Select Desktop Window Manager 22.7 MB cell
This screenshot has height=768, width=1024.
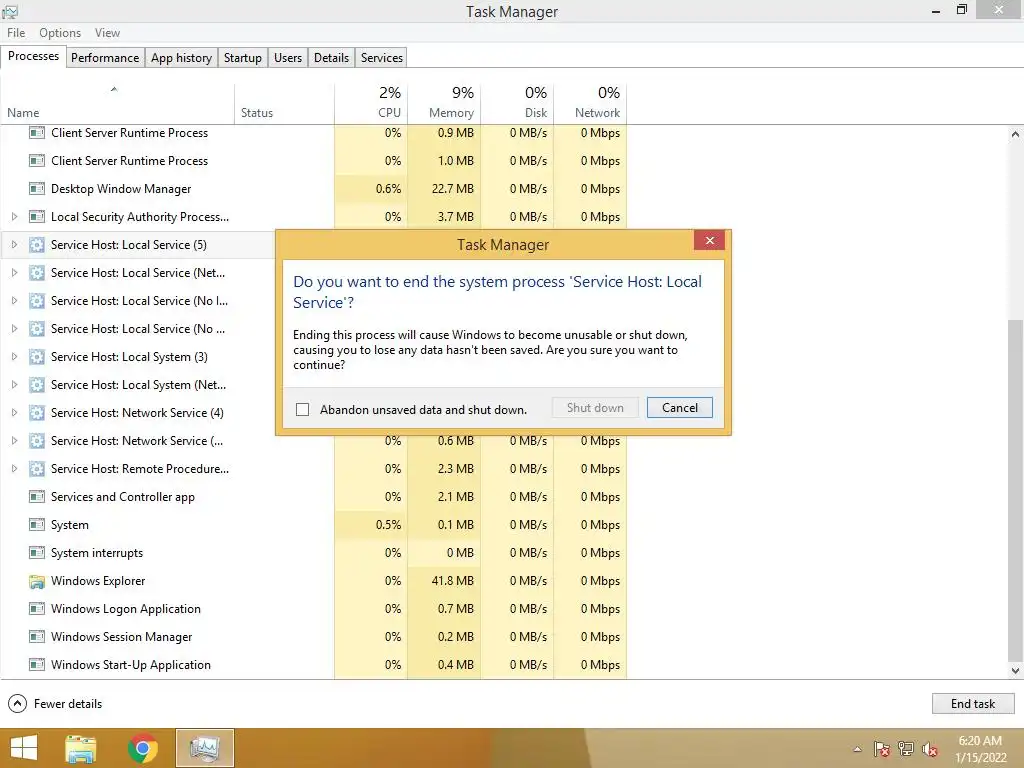click(x=444, y=189)
